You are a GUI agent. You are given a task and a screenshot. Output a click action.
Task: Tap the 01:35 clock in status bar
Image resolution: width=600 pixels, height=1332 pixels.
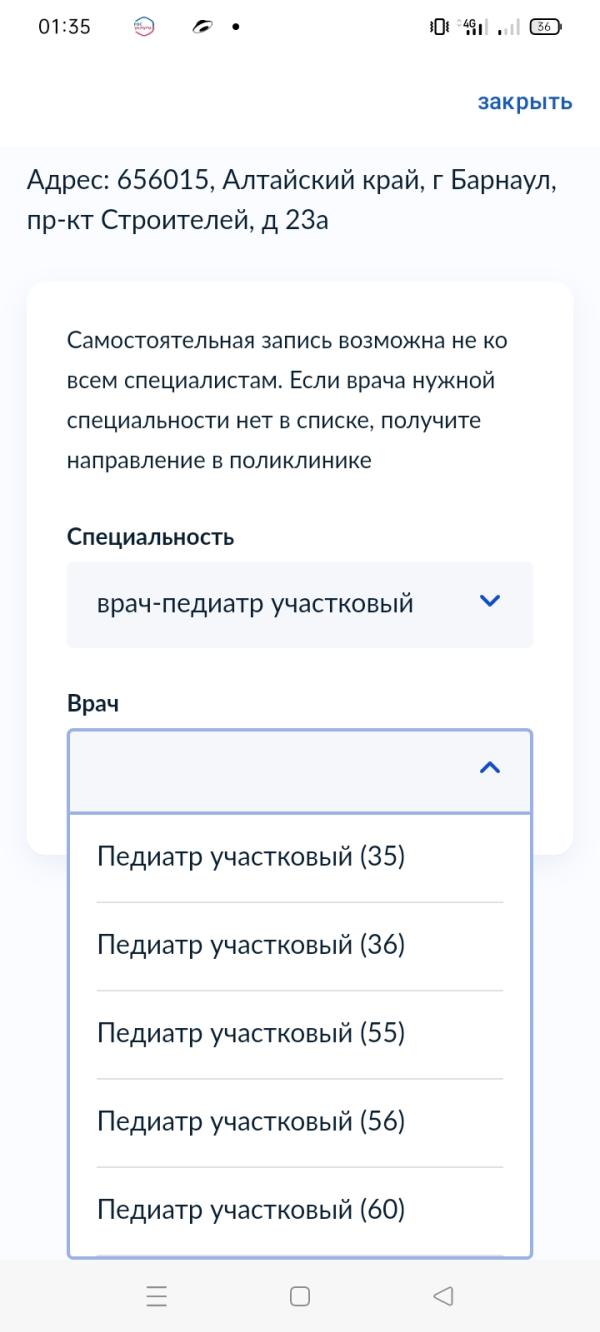[64, 27]
